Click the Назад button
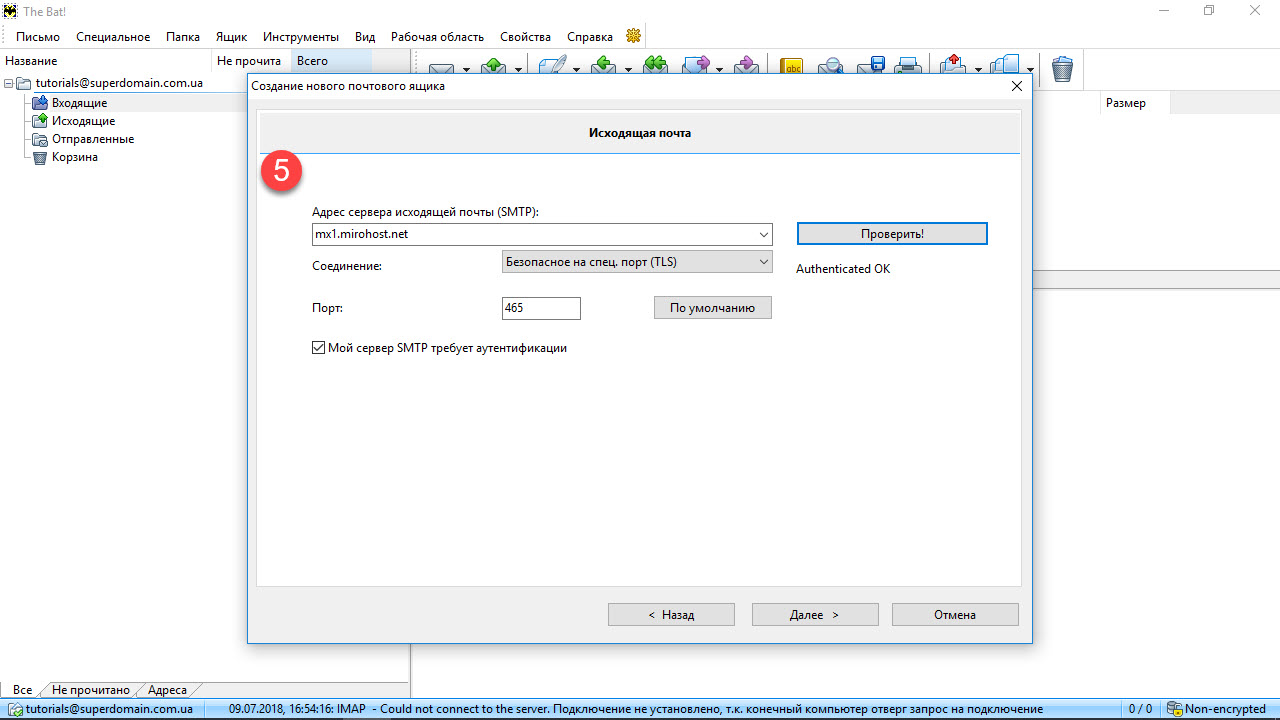Screen dimensions: 1280x720 [671, 615]
